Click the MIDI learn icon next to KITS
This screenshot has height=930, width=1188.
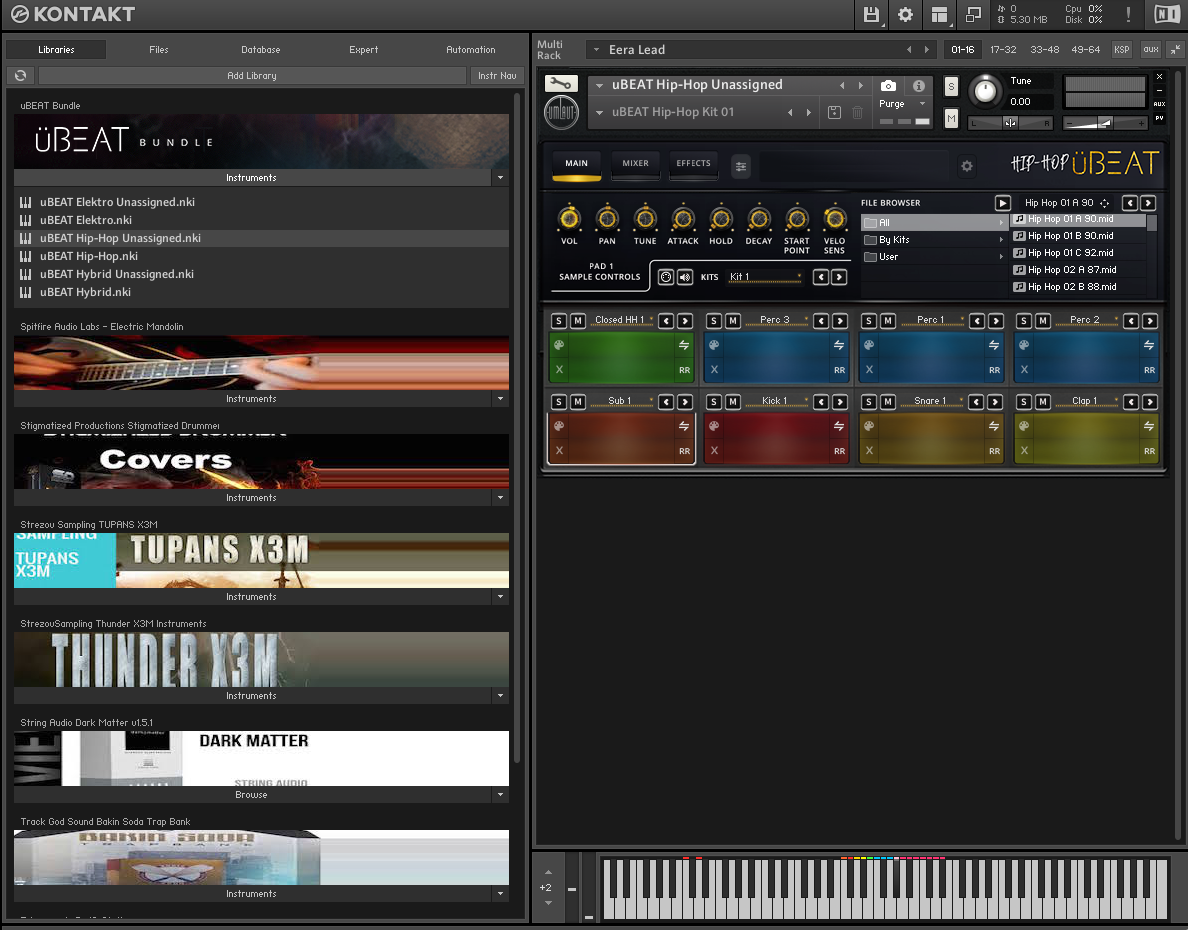[x=666, y=277]
